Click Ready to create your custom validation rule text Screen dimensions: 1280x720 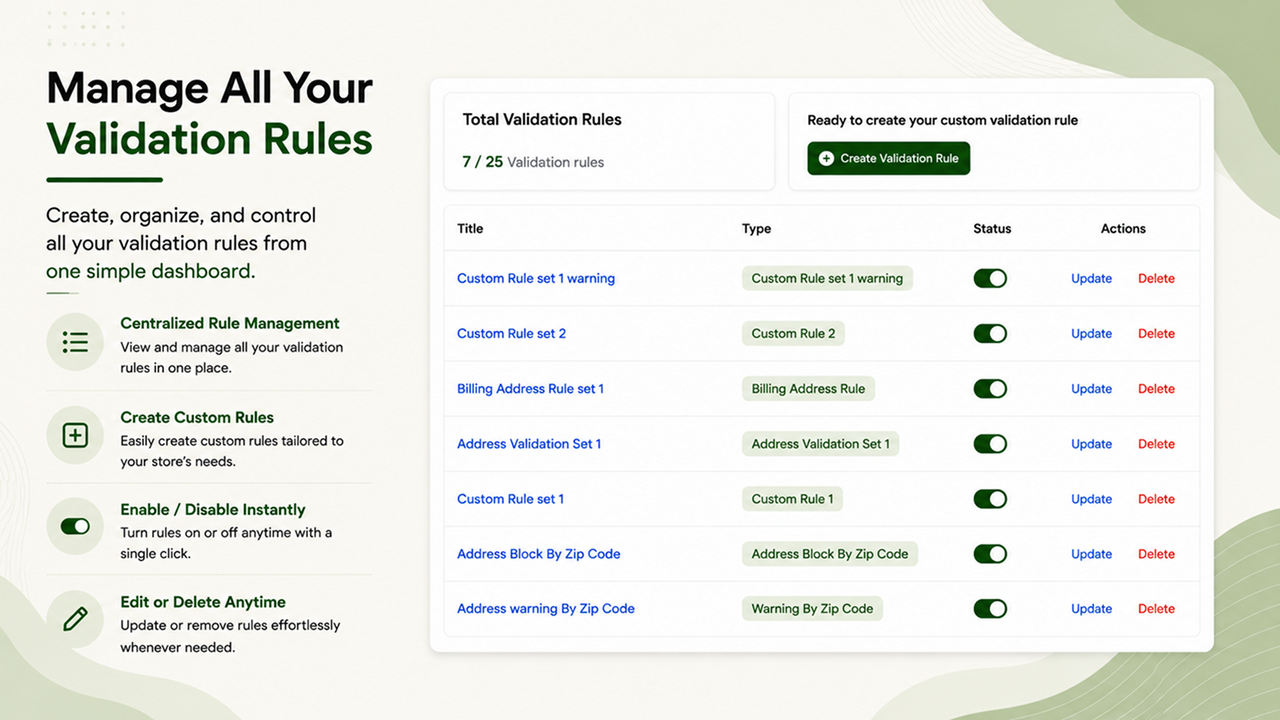(x=942, y=120)
